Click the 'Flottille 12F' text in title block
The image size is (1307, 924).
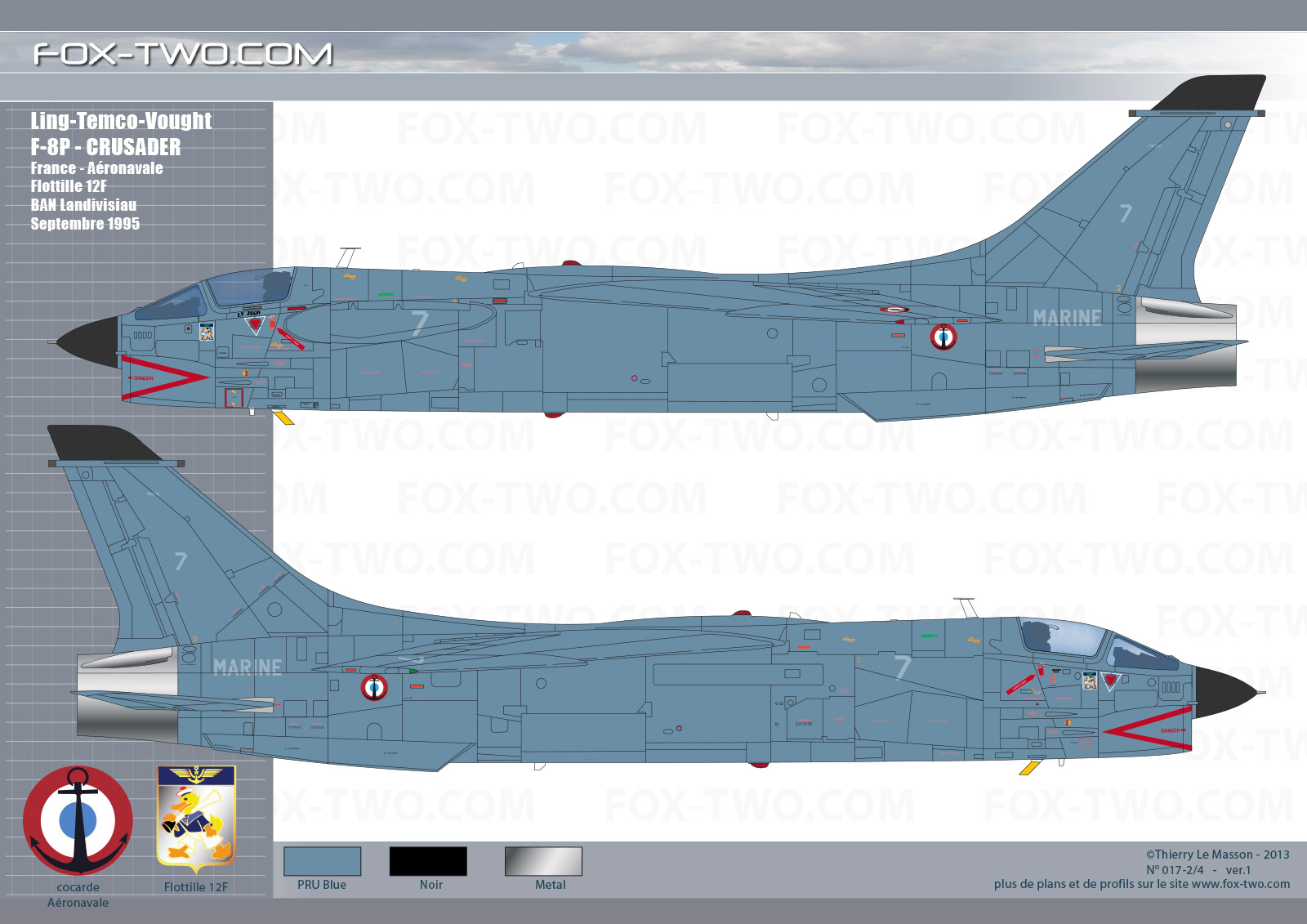(x=69, y=186)
